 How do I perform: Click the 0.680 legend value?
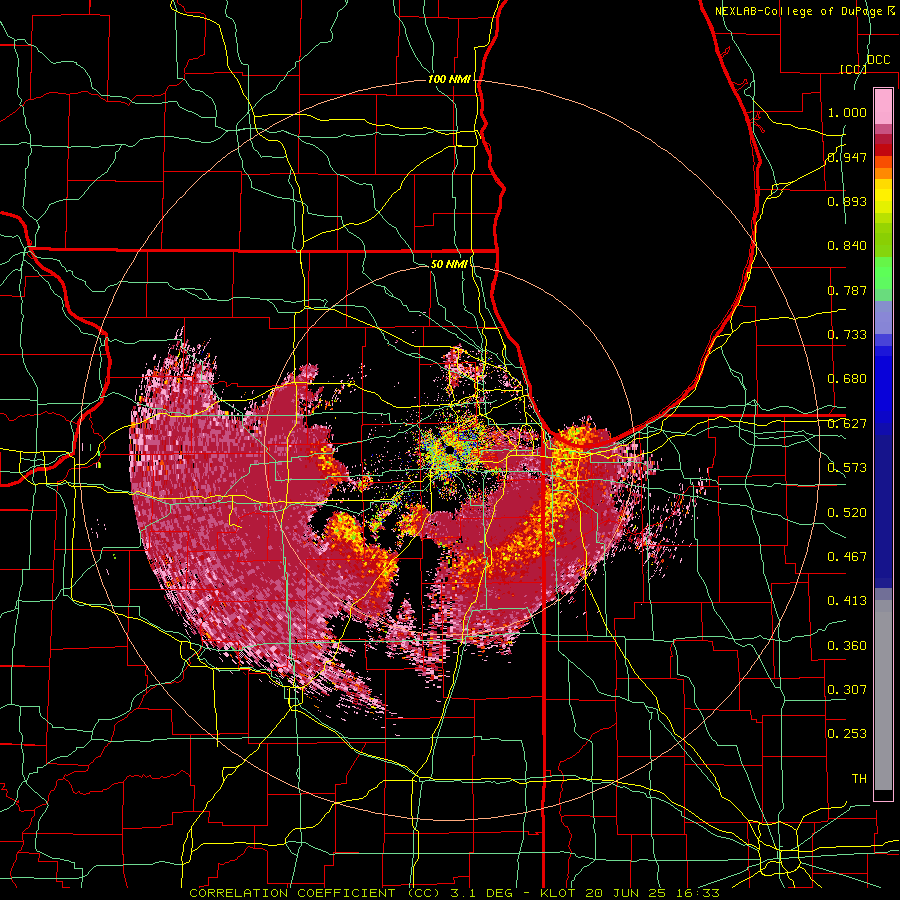tap(847, 378)
